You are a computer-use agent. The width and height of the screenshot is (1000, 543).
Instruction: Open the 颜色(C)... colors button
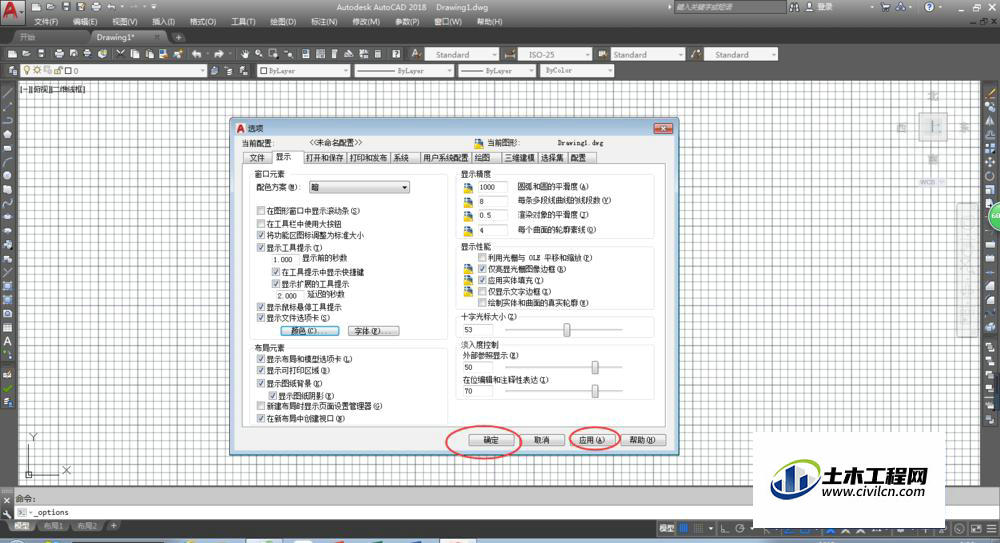(310, 331)
